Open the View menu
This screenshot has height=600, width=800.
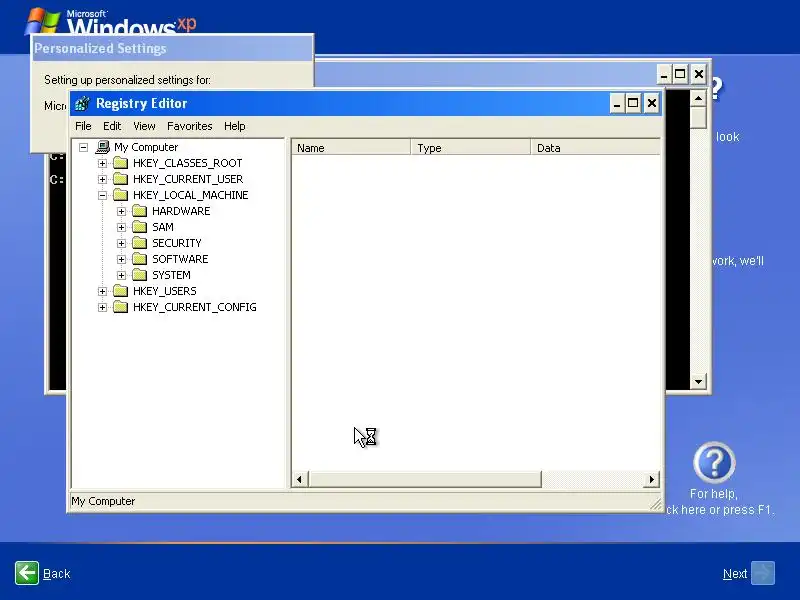(x=144, y=126)
